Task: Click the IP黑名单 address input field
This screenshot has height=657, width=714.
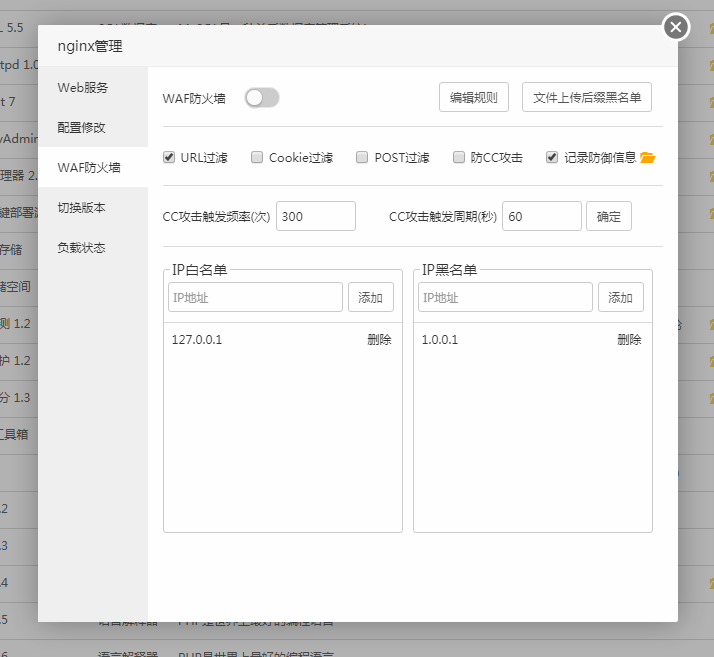Action: 505,297
